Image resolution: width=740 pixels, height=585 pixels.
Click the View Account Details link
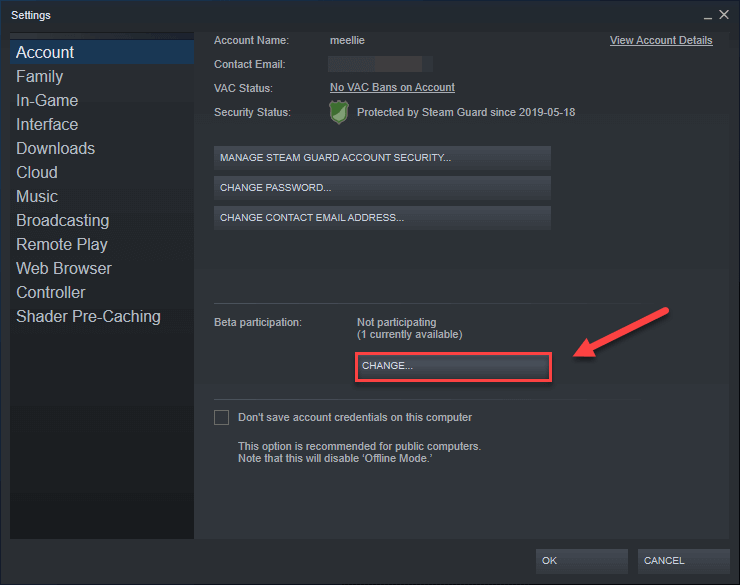[x=661, y=41]
